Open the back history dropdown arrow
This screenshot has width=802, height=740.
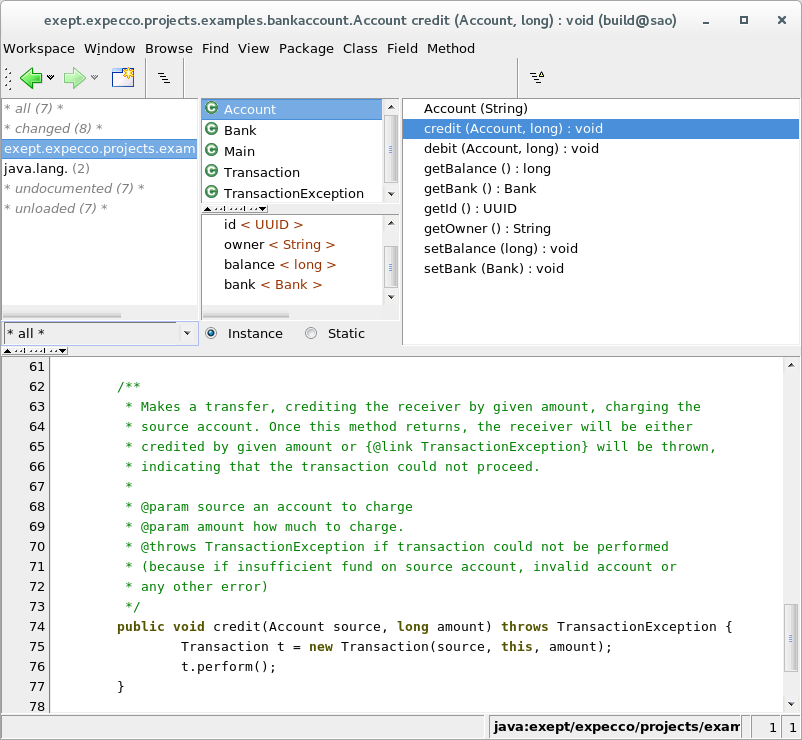(51, 77)
